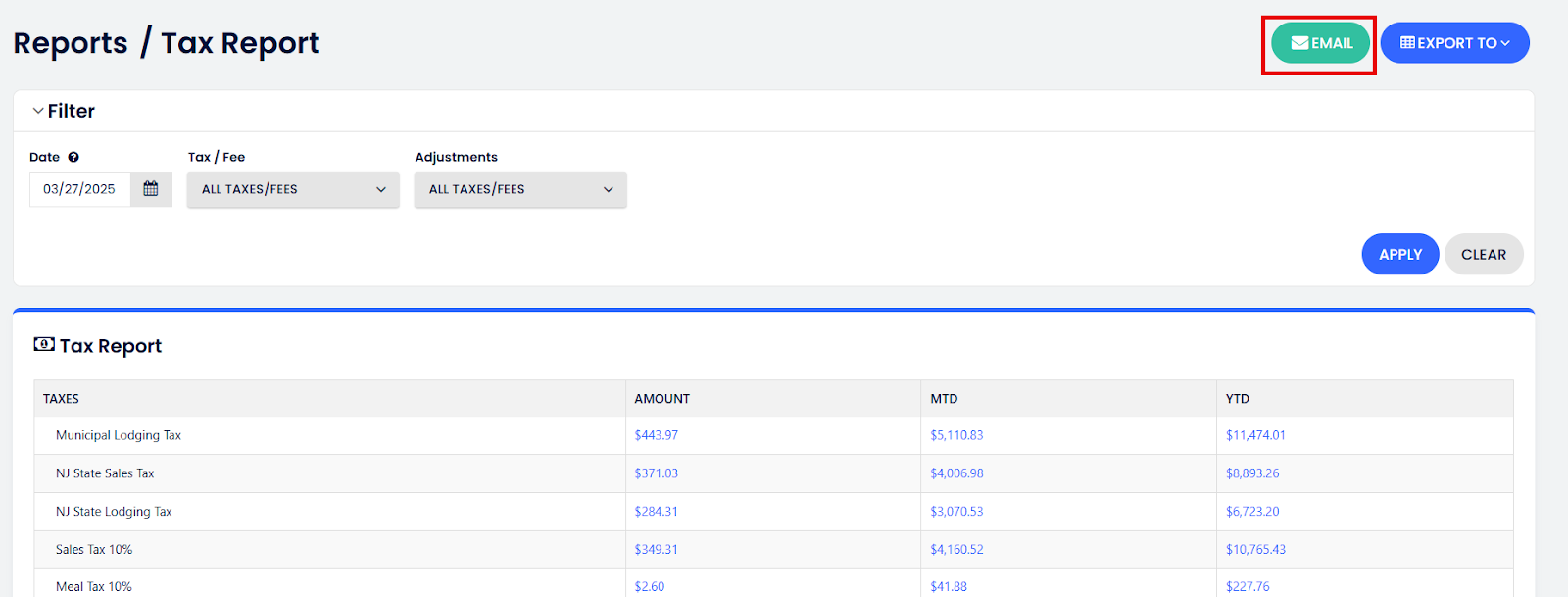Image resolution: width=1568 pixels, height=597 pixels.
Task: Open Meal Tax 10% amount $2.60
Action: pos(649,586)
